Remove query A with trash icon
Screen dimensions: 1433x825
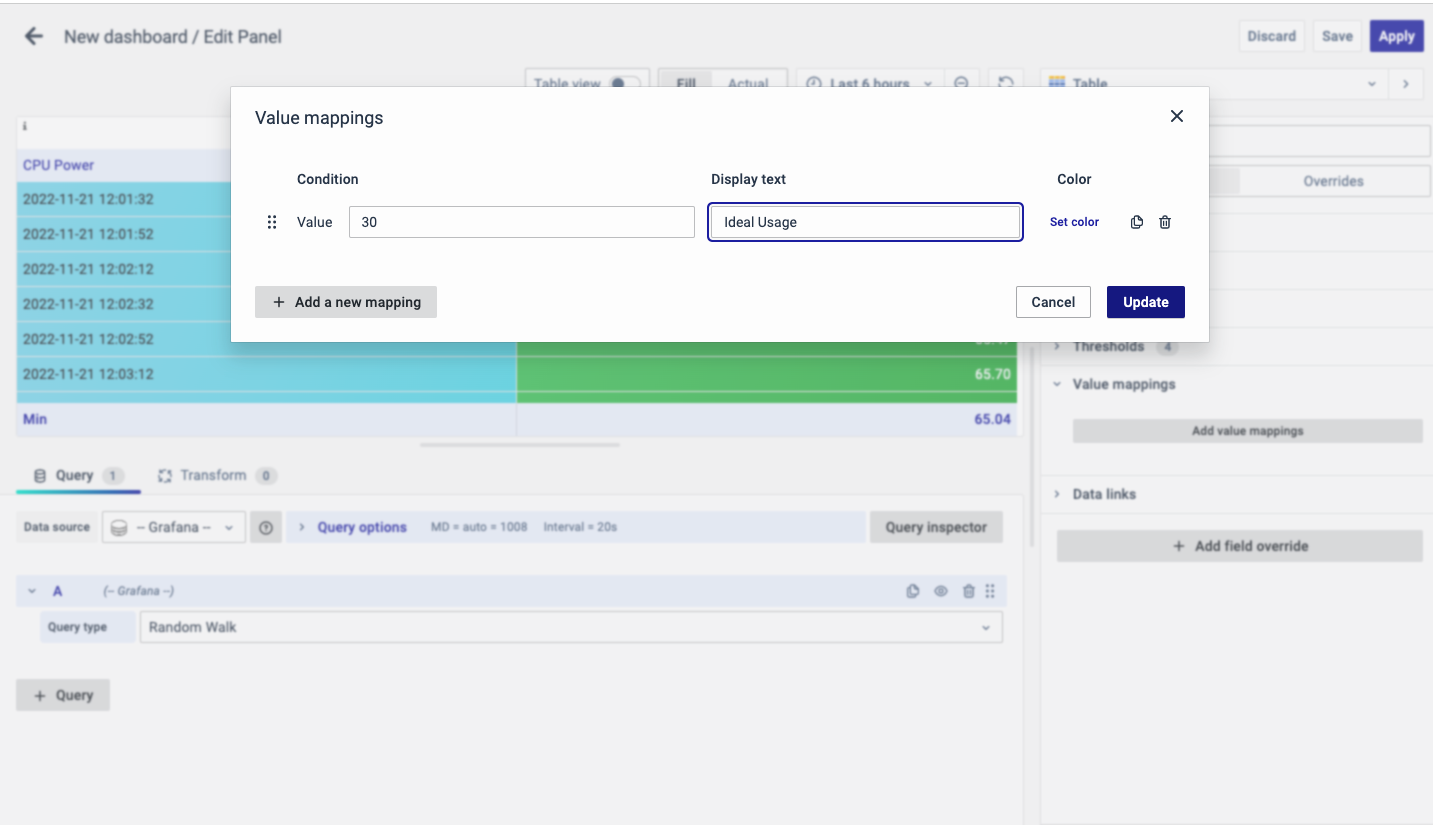968,591
